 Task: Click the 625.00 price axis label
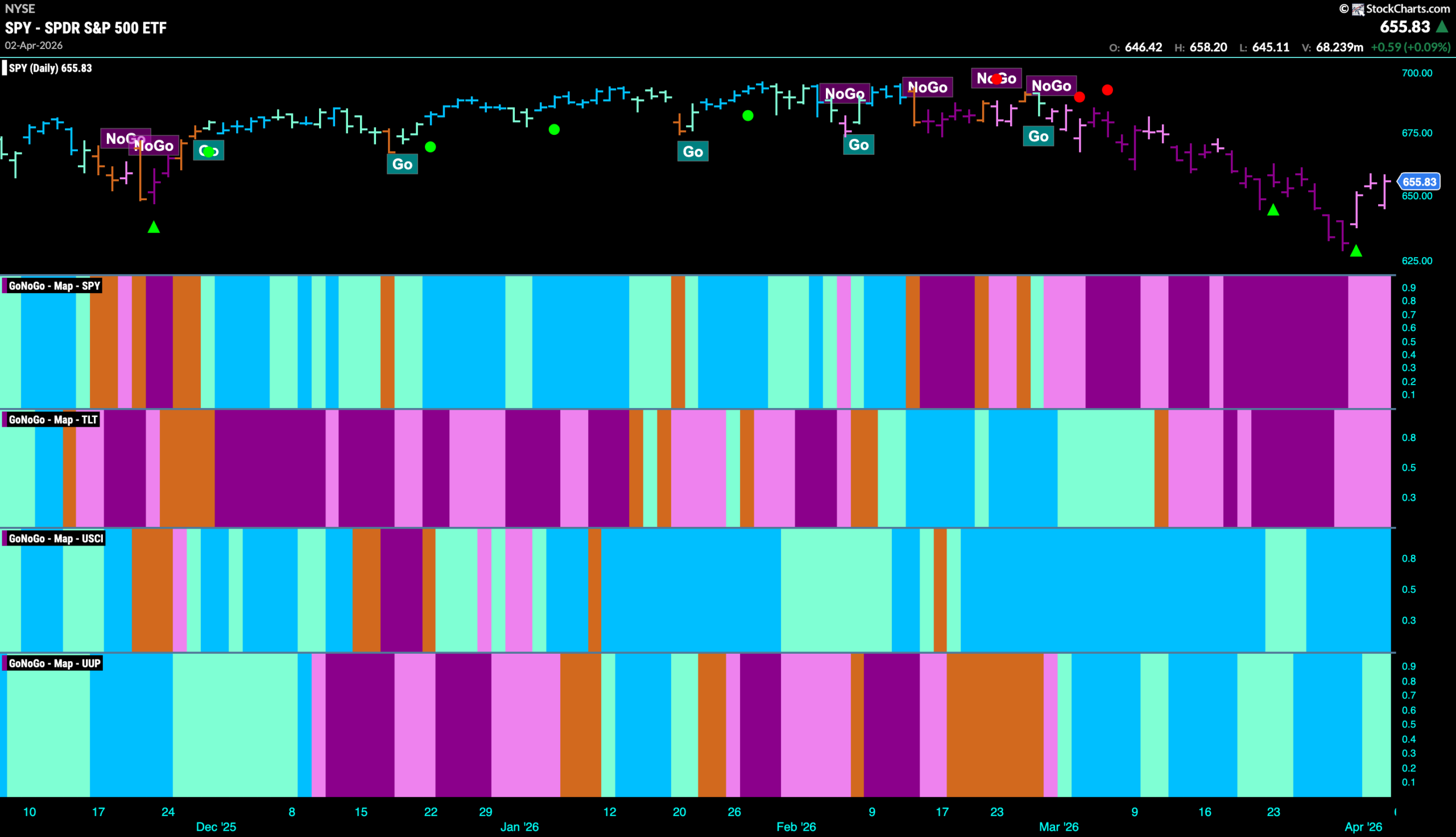[1417, 261]
